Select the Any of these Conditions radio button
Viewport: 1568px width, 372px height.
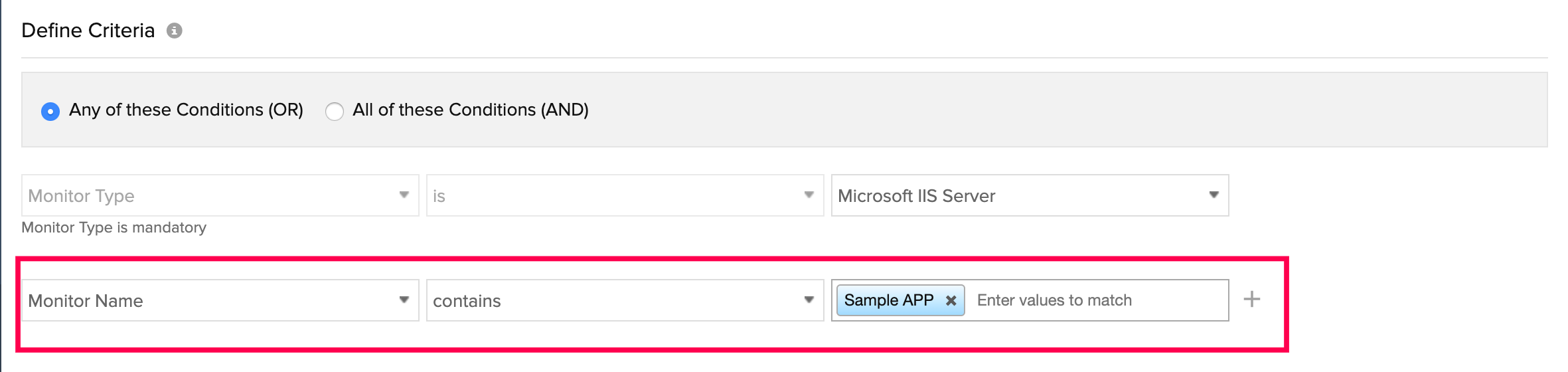50,111
